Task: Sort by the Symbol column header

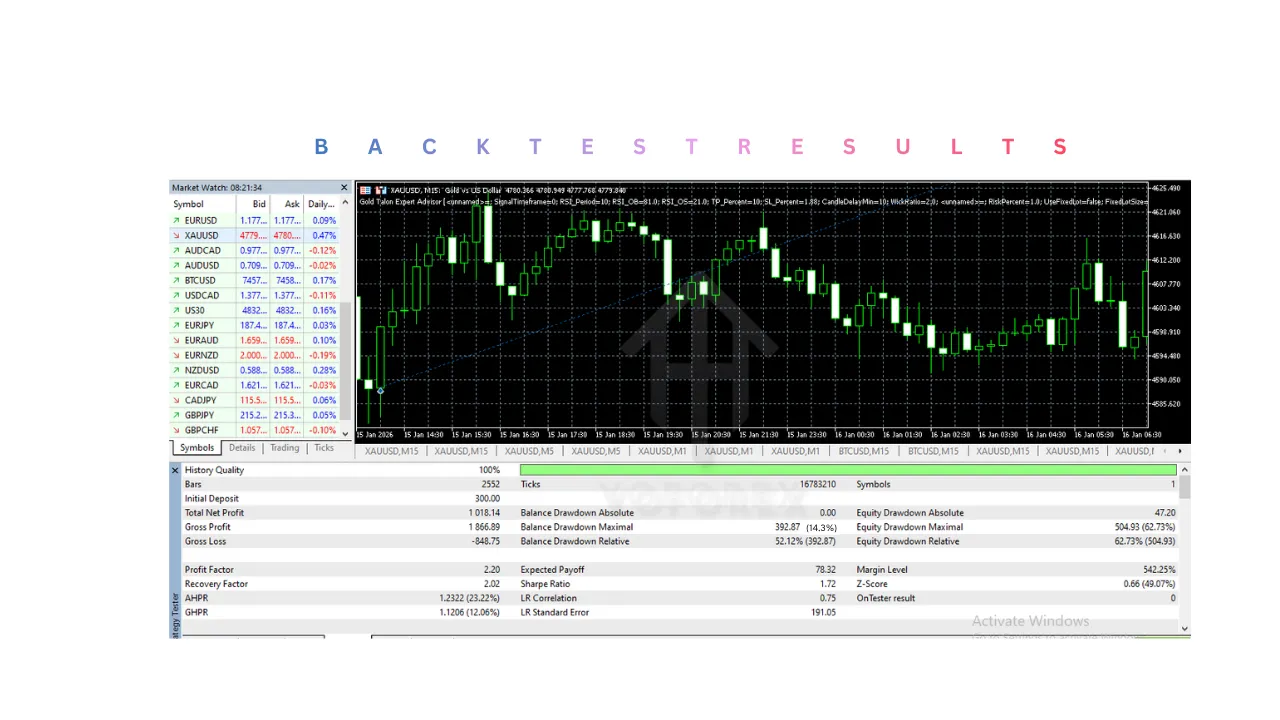Action: coord(188,204)
